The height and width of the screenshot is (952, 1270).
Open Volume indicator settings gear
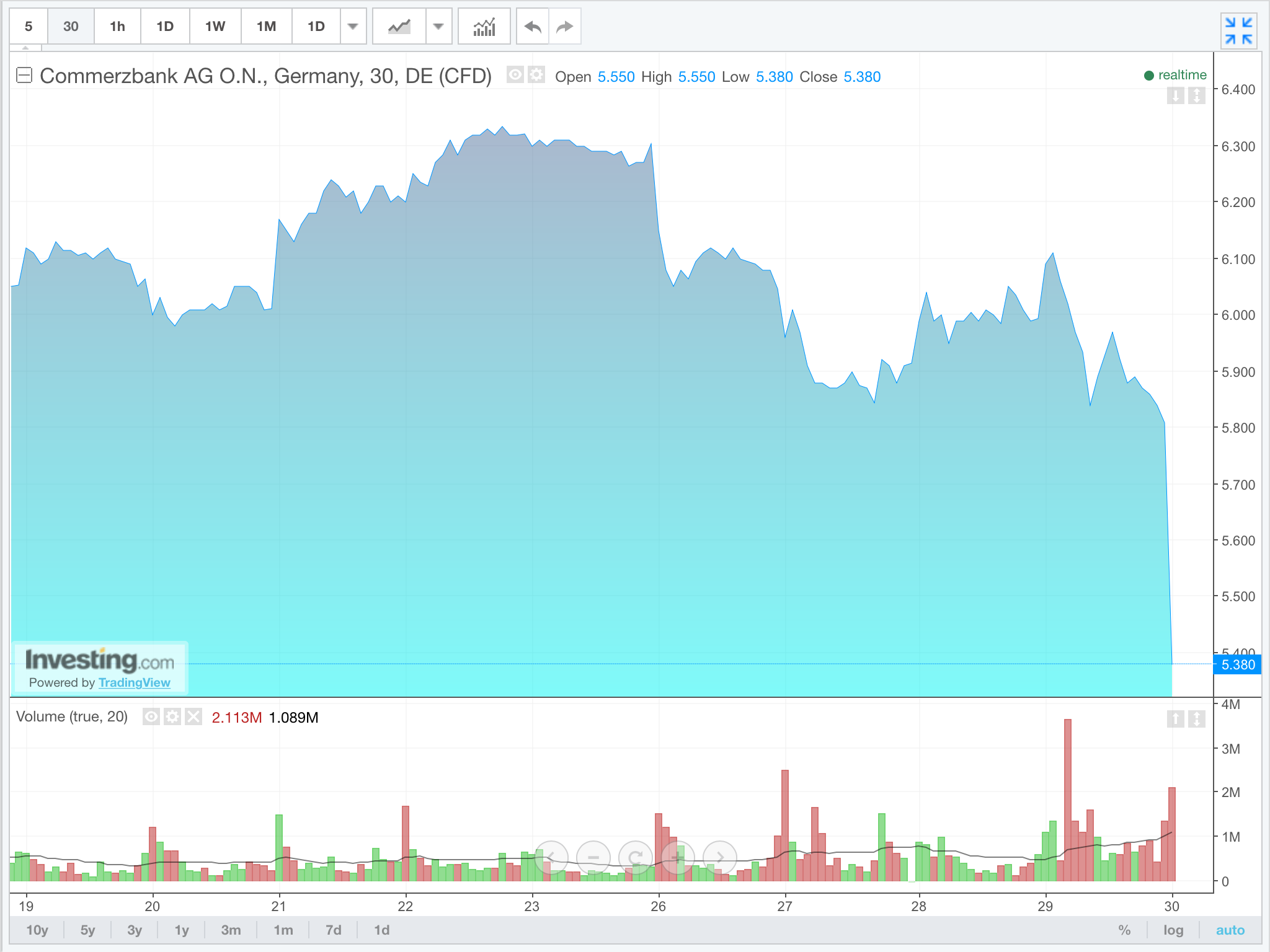coord(172,717)
